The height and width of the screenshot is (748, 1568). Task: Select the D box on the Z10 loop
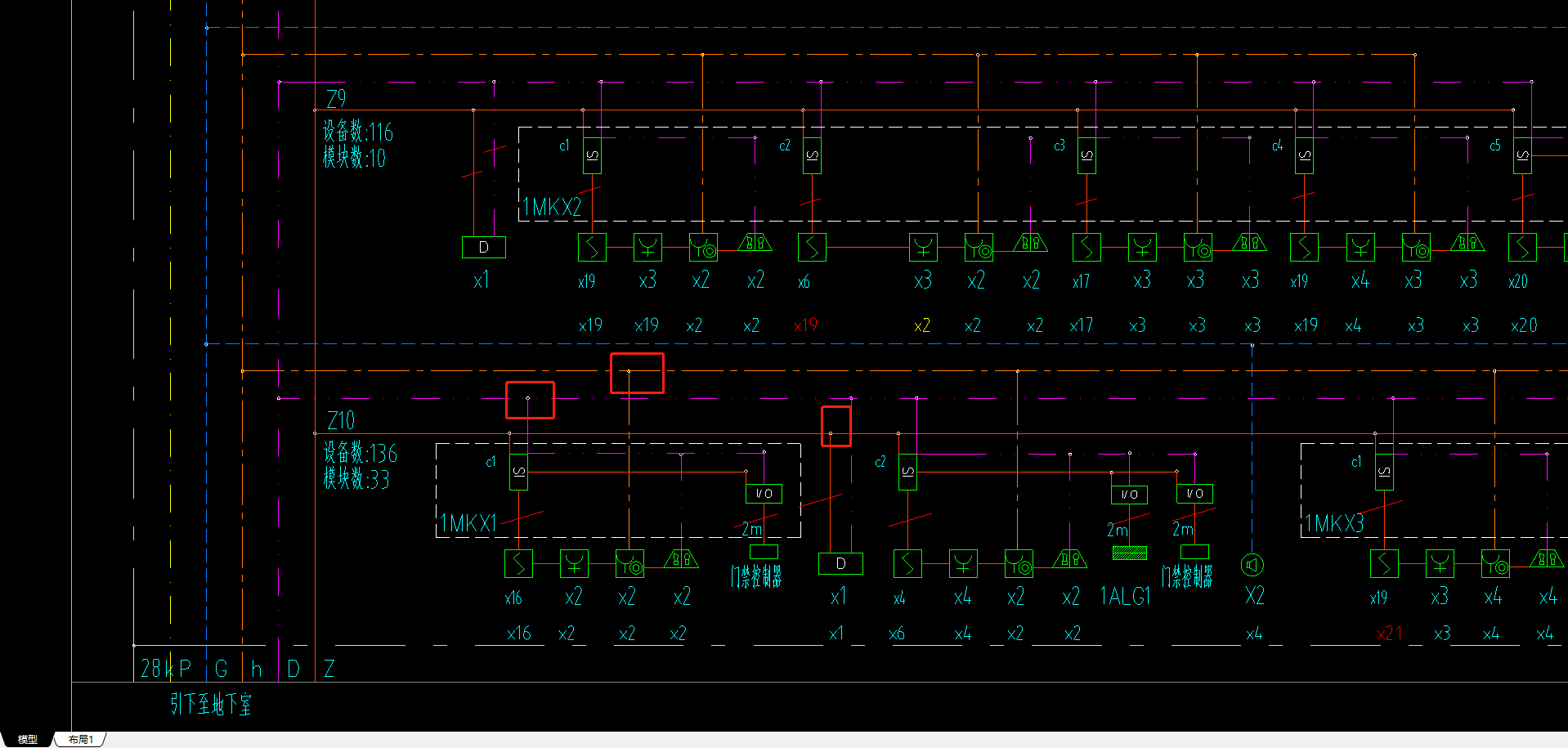840,563
